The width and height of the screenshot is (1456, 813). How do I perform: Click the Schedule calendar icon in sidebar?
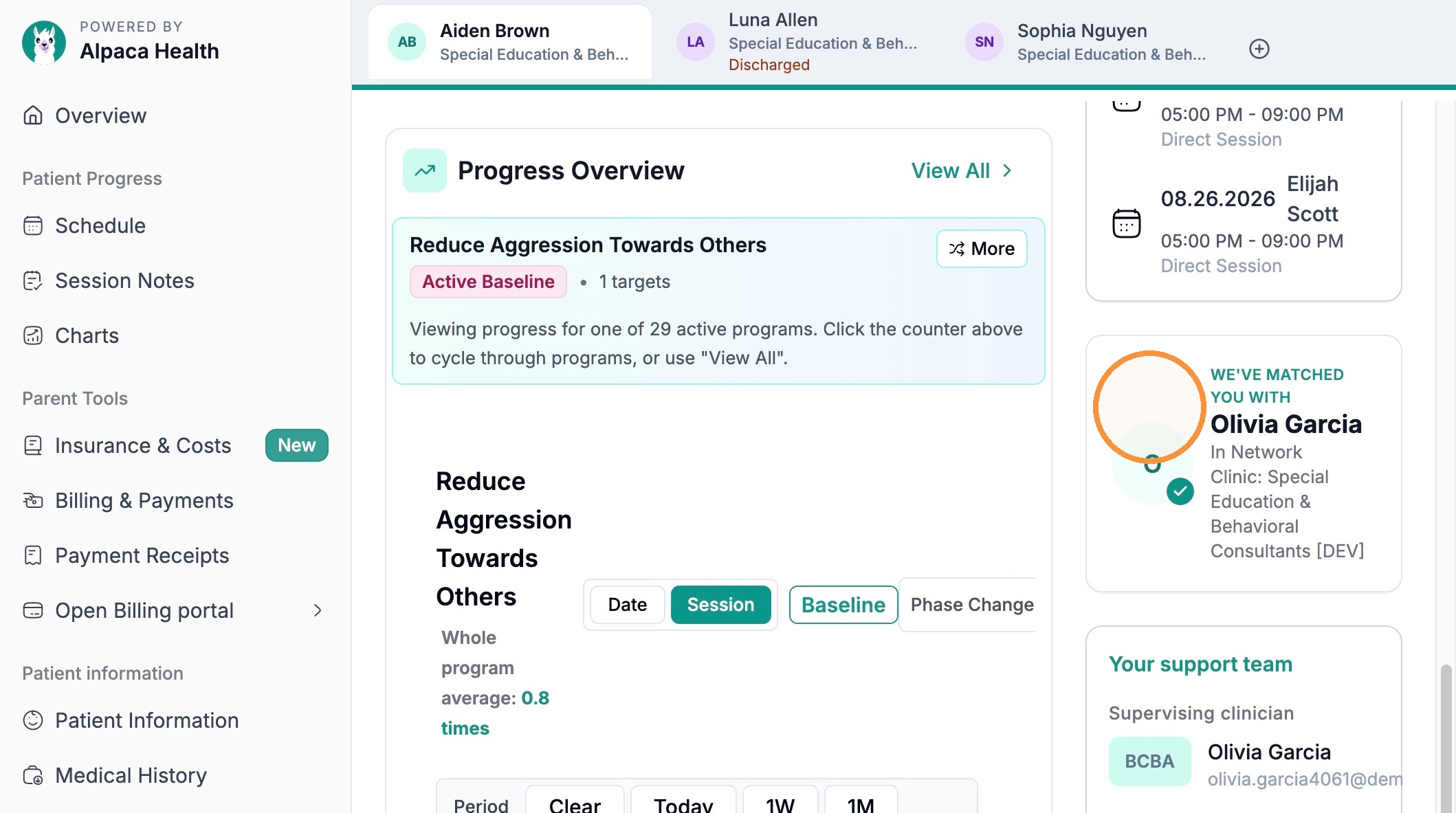click(32, 225)
